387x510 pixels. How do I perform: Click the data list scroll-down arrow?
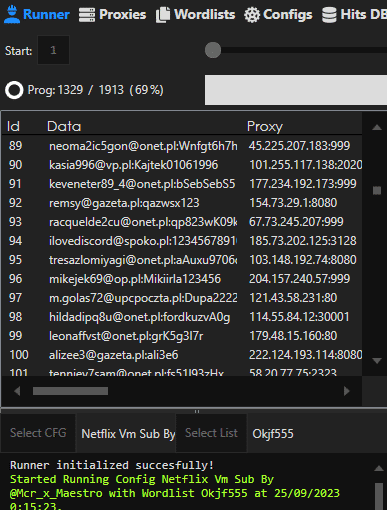377,361
